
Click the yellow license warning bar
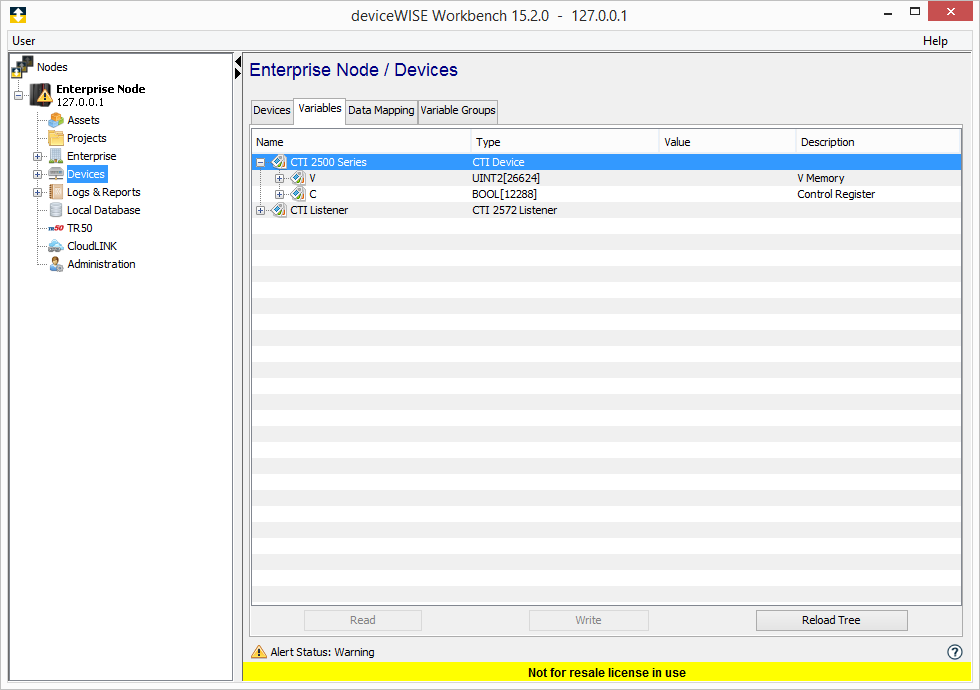coord(607,673)
